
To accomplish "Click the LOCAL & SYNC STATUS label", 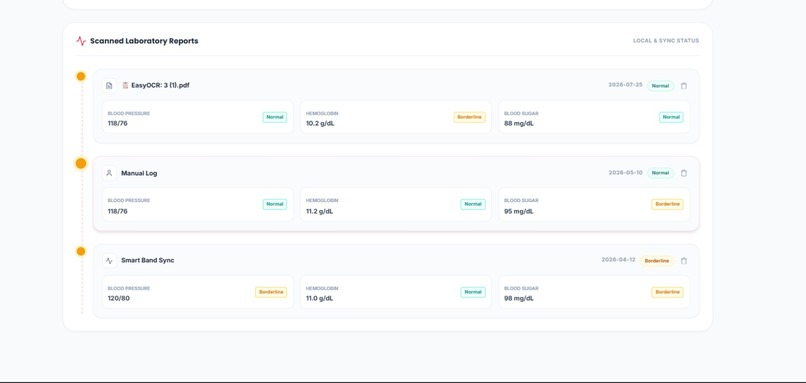I will tap(666, 41).
